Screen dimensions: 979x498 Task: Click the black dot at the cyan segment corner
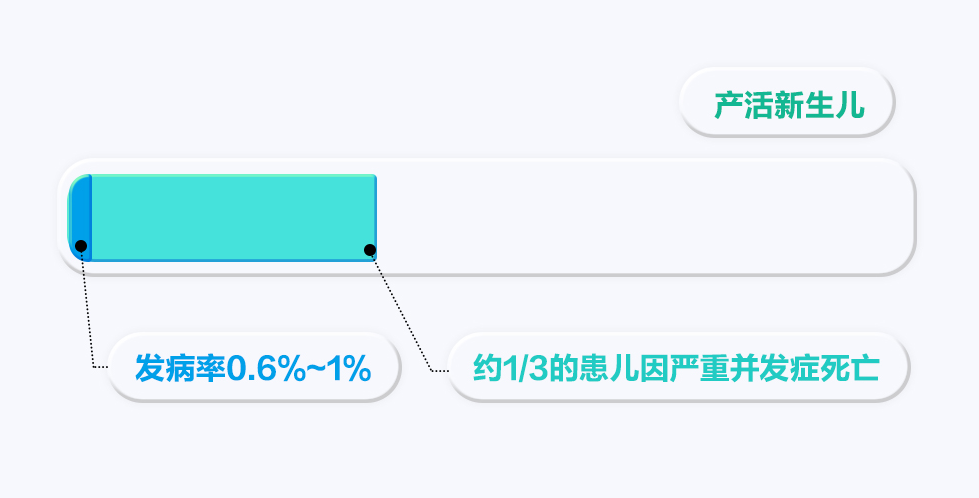pyautogui.click(x=370, y=250)
